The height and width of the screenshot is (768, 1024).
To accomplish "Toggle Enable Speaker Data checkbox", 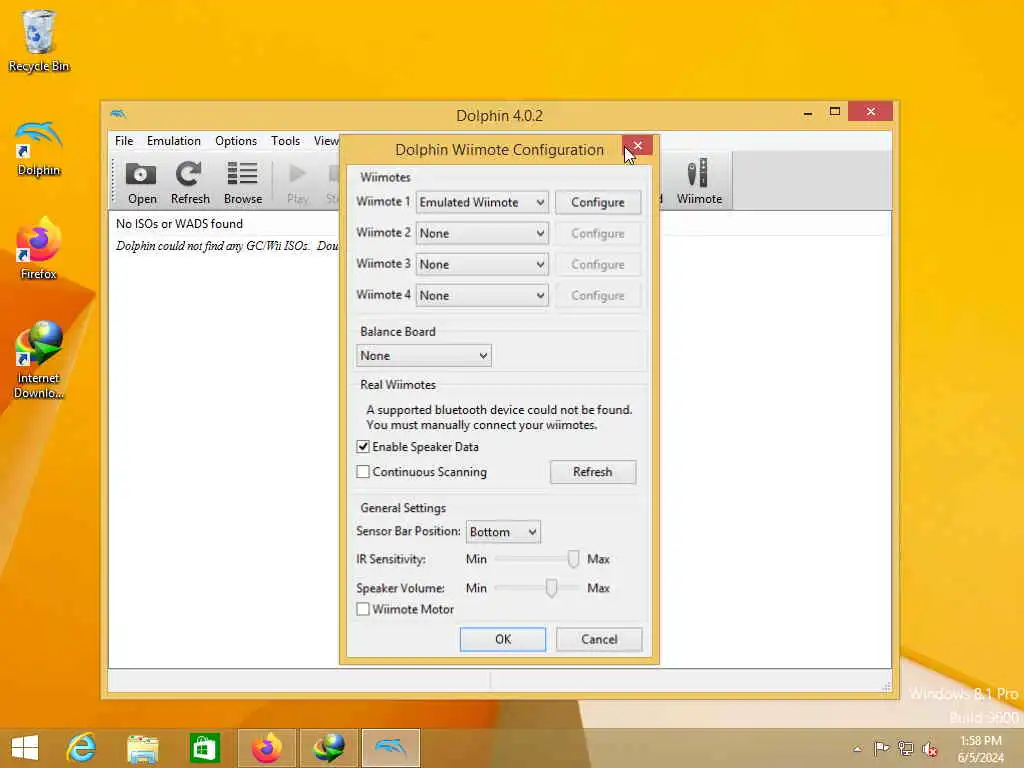I will (x=363, y=447).
